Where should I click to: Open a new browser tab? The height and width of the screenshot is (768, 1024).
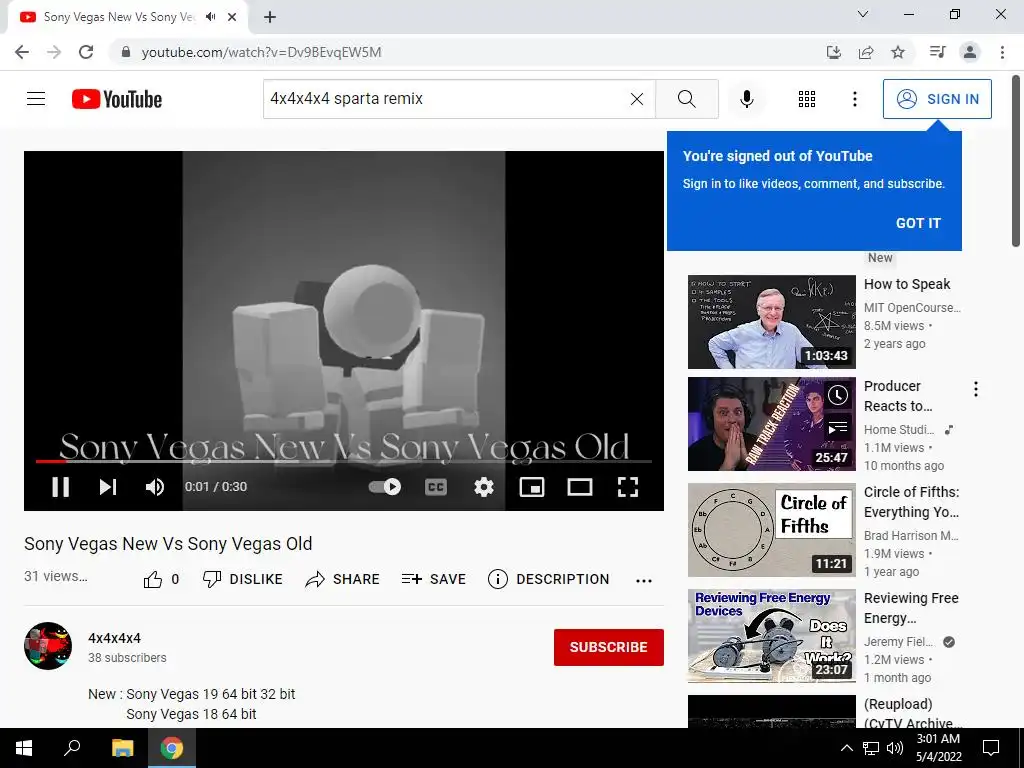coord(270,17)
